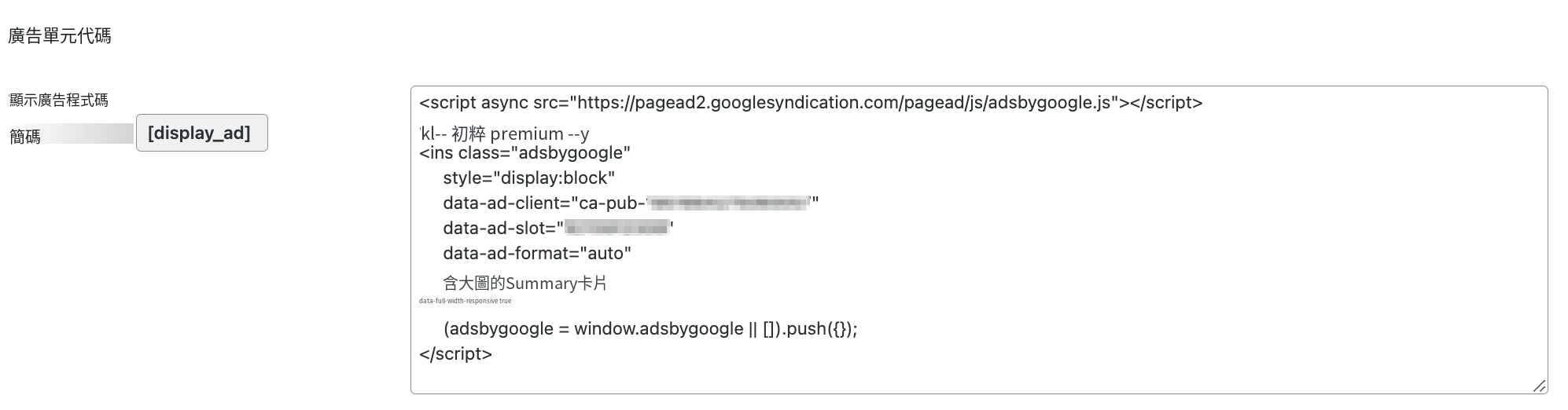Select the [display_ad] shortcode box

[x=202, y=133]
